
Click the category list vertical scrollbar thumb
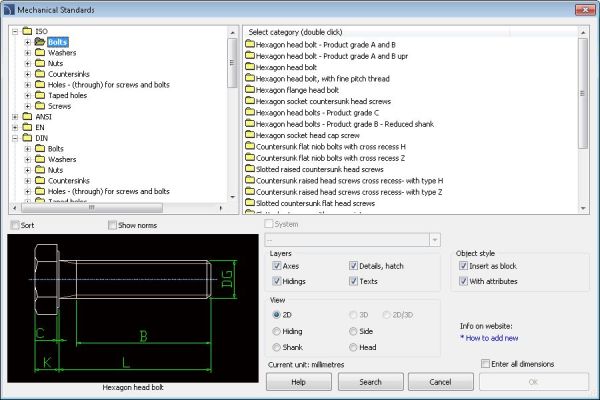tap(583, 93)
